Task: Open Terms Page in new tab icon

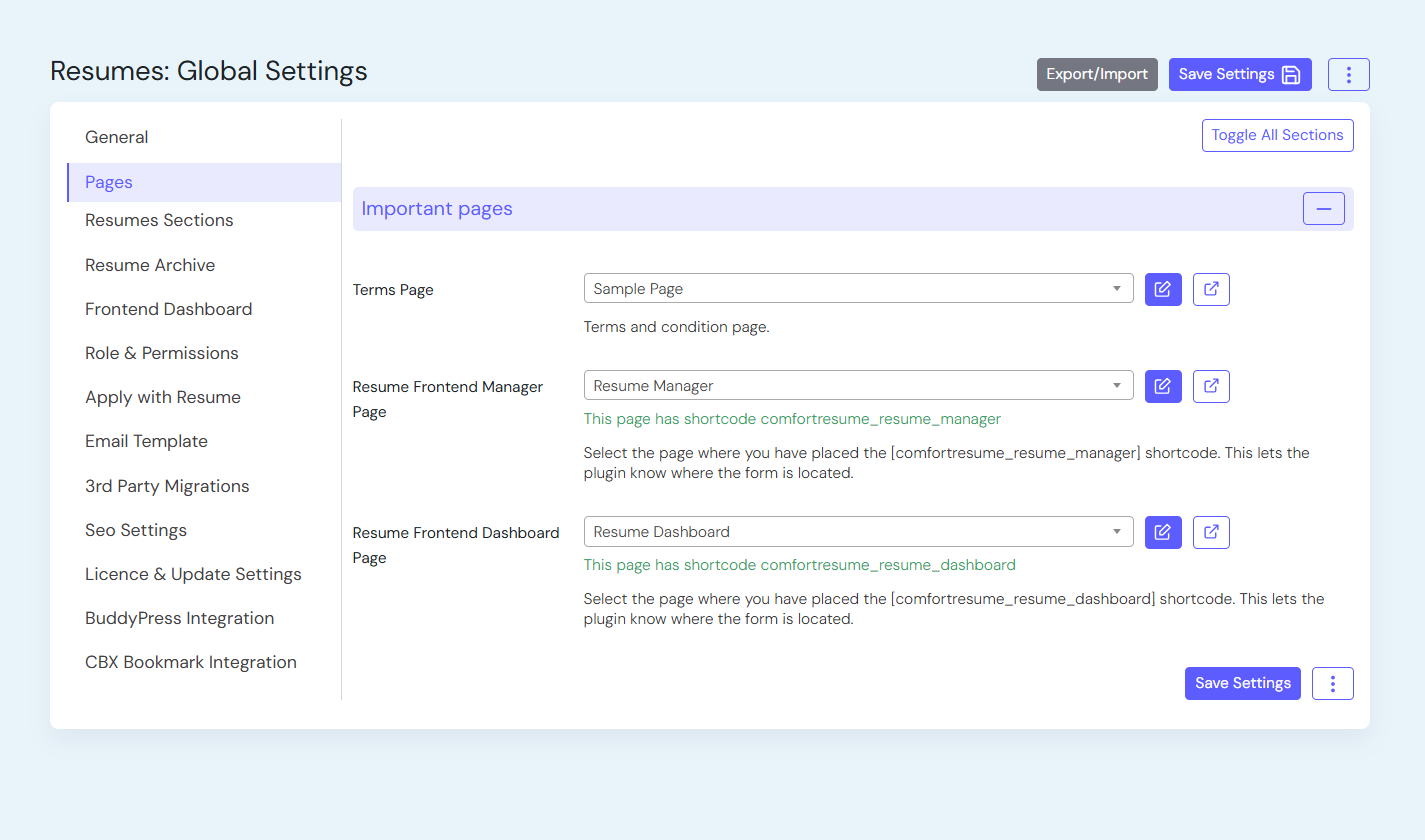Action: pos(1211,289)
